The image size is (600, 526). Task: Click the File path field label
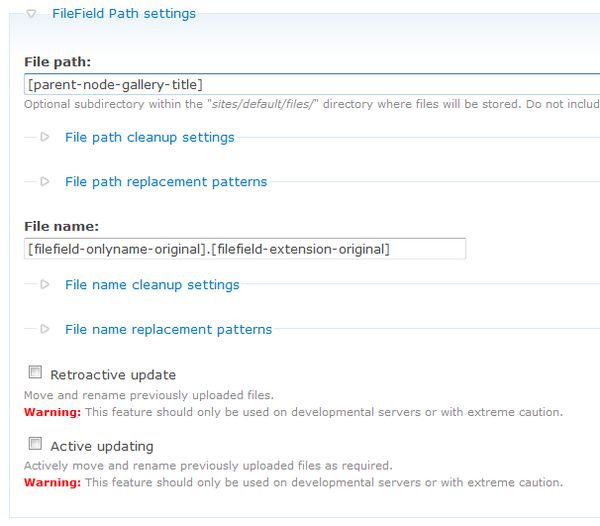click(x=58, y=62)
